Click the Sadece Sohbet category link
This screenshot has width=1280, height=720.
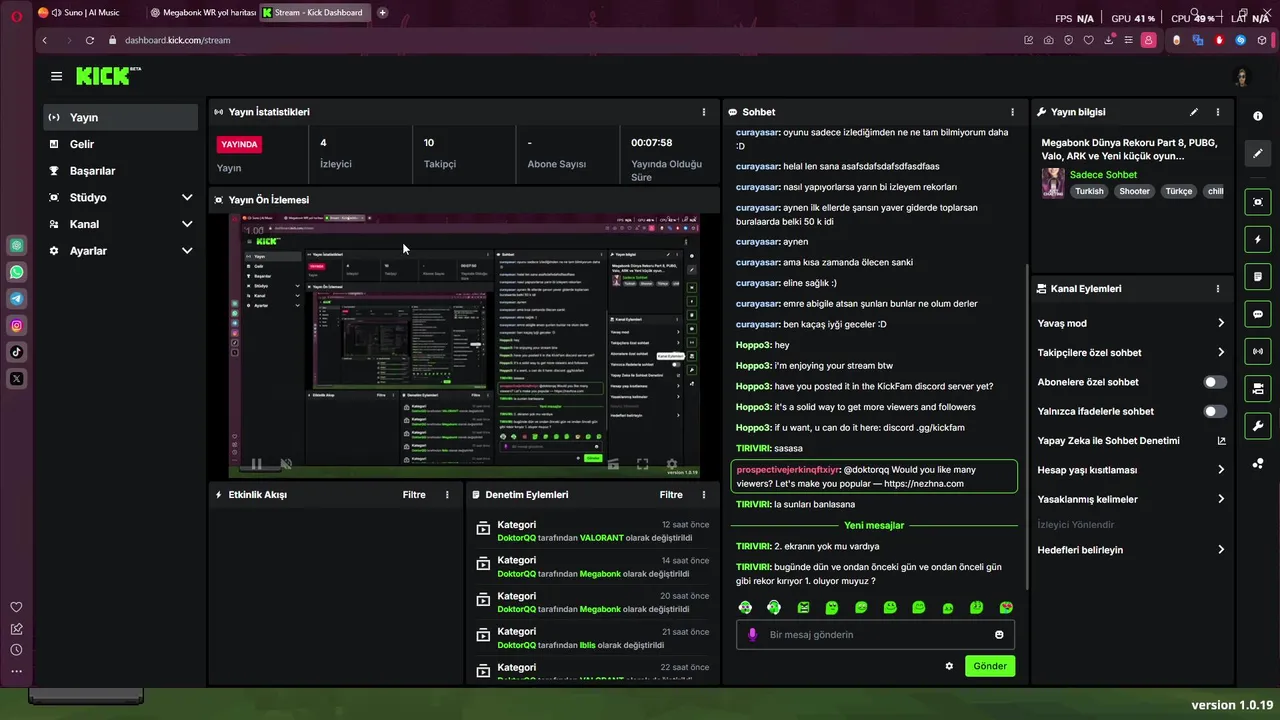coord(1103,175)
